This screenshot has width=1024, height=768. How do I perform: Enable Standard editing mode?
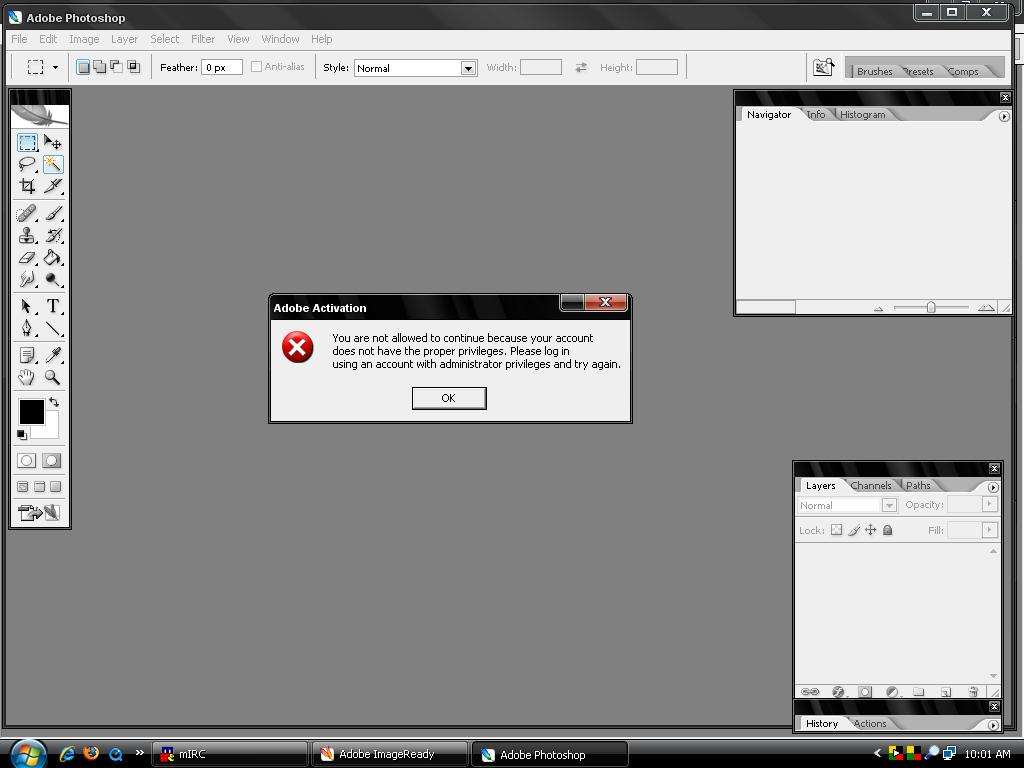(26, 461)
